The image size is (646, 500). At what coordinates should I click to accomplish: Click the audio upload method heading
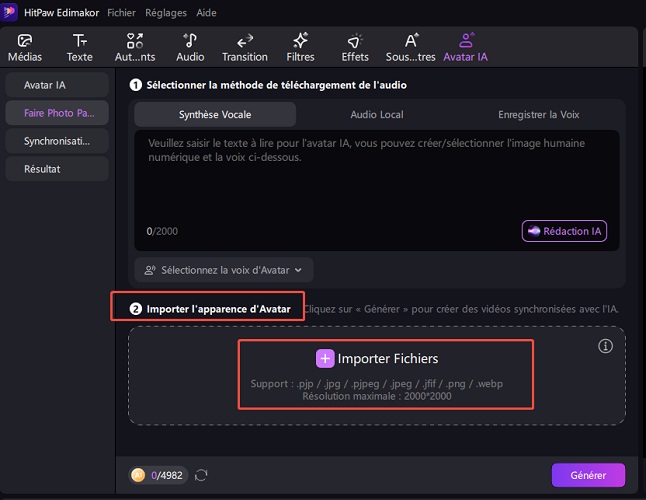(x=276, y=85)
